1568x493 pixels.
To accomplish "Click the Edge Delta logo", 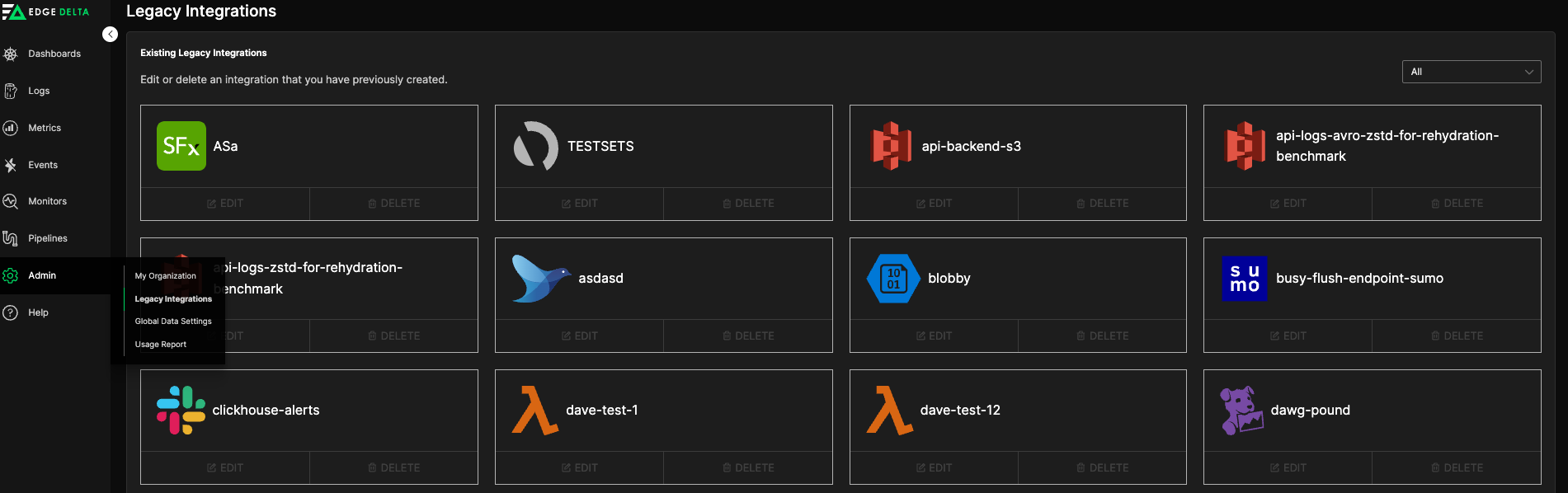I will pos(46,12).
